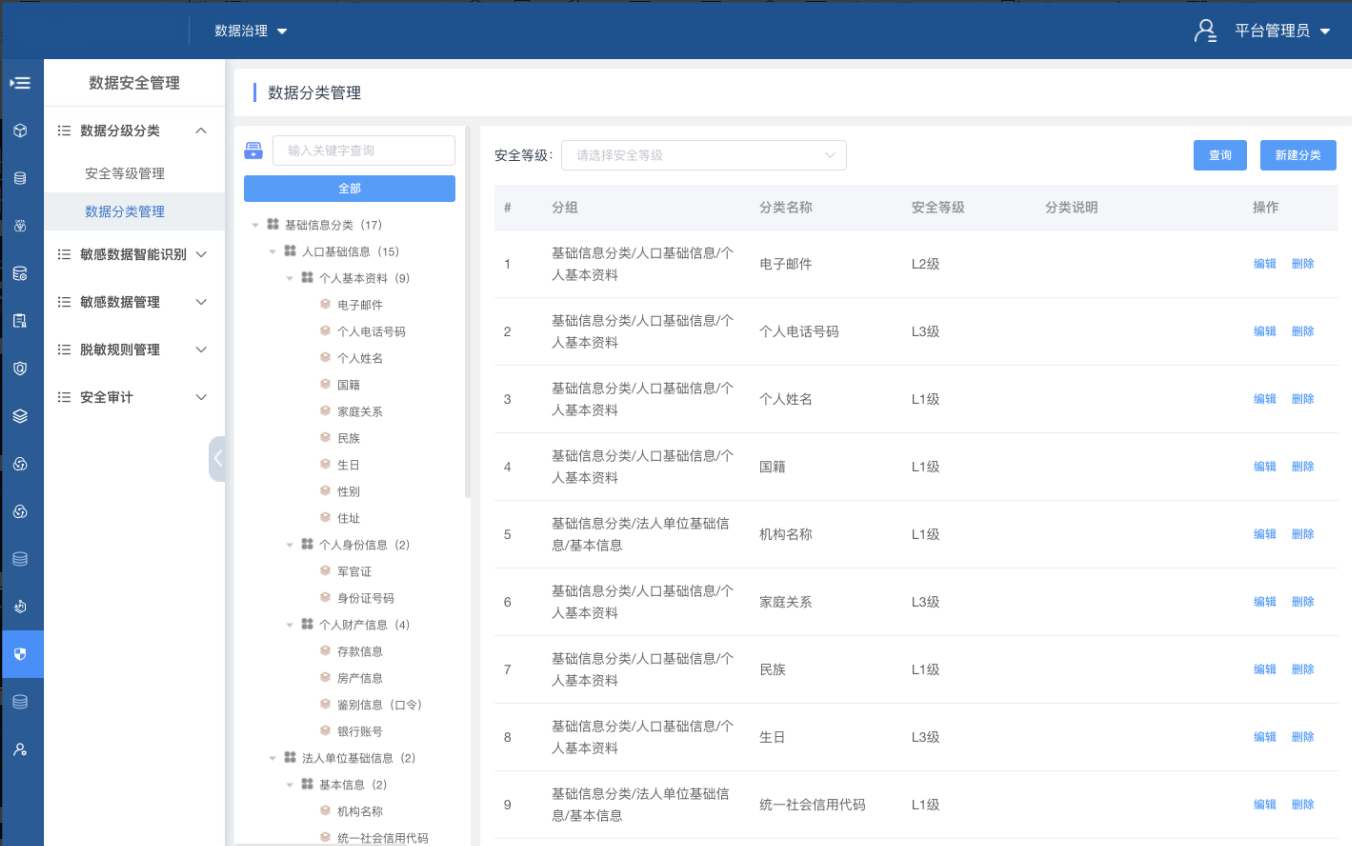Click the 分类名称 column header
The width and height of the screenshot is (1352, 846).
(786, 207)
